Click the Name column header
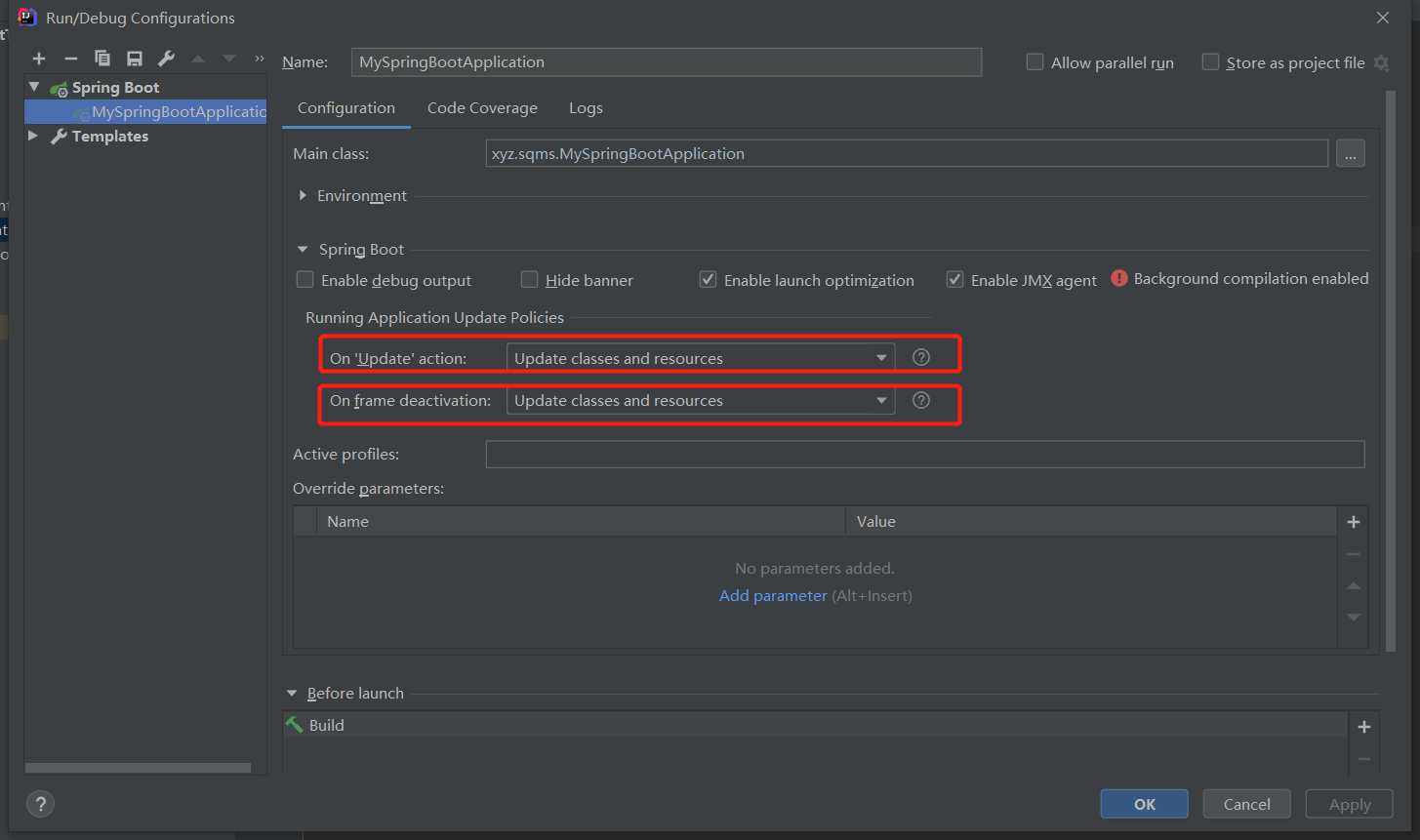Image resolution: width=1420 pixels, height=840 pixels. 581,521
